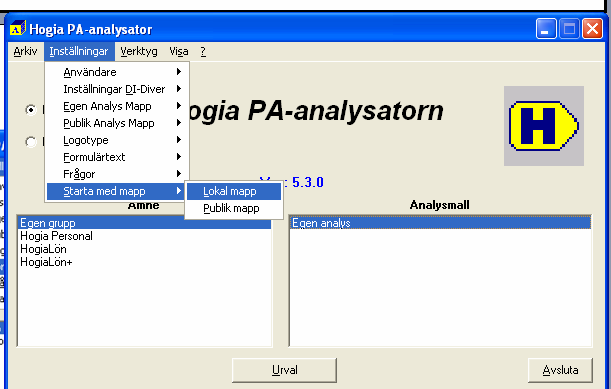Open the Arkiv menu
This screenshot has width=611, height=389.
(x=25, y=51)
